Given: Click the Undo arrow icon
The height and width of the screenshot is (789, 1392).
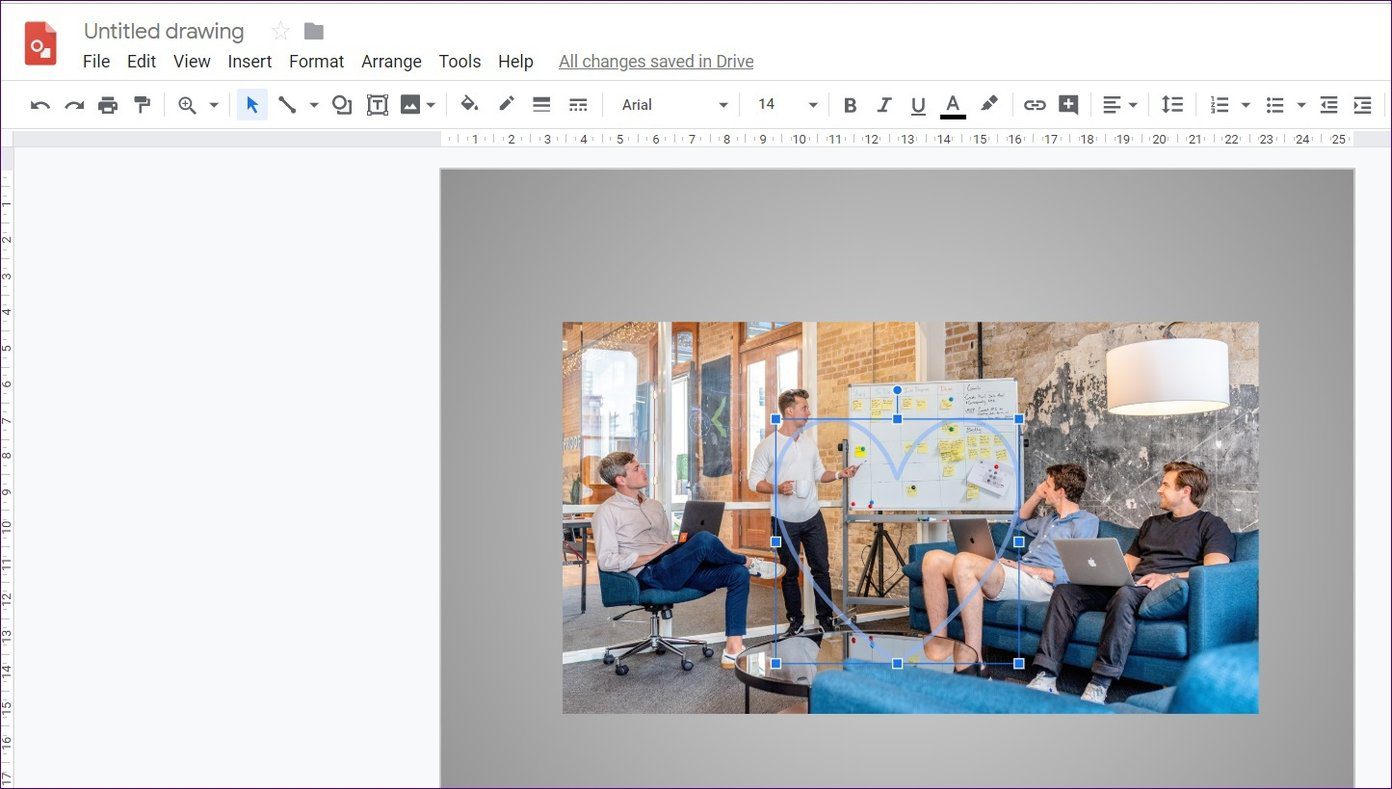Looking at the screenshot, I should pos(40,105).
